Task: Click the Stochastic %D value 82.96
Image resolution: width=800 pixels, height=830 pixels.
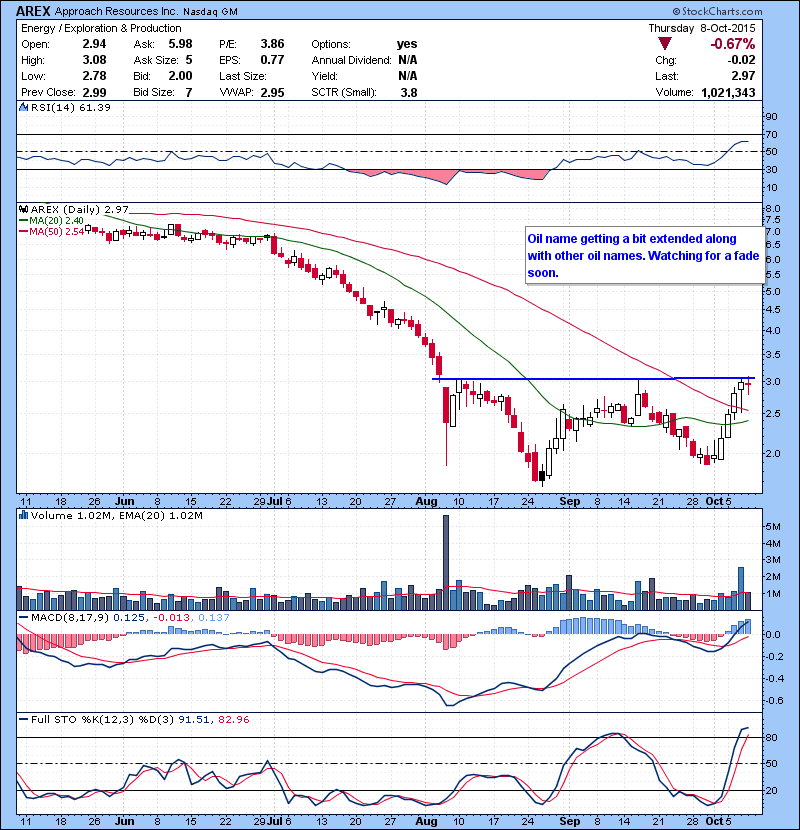Action: click(233, 719)
